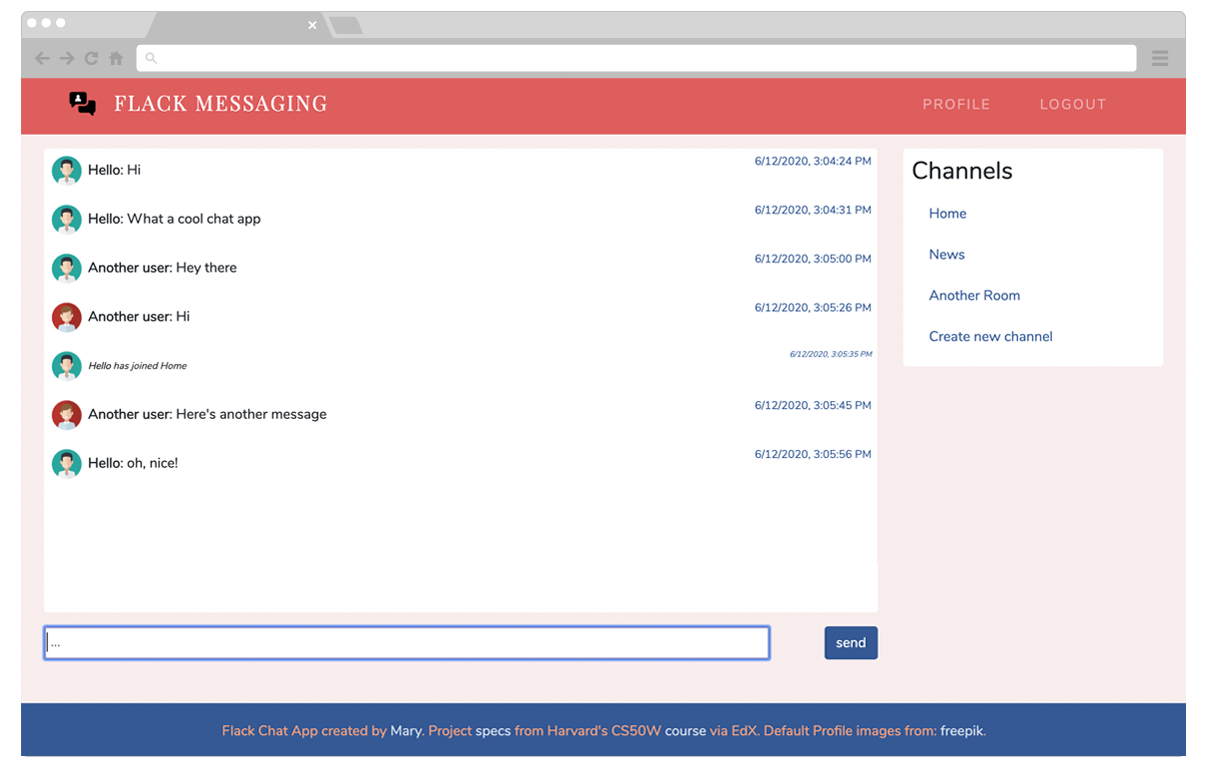Open the freepik link in footer
Screen dimensions: 1207x768
(962, 731)
